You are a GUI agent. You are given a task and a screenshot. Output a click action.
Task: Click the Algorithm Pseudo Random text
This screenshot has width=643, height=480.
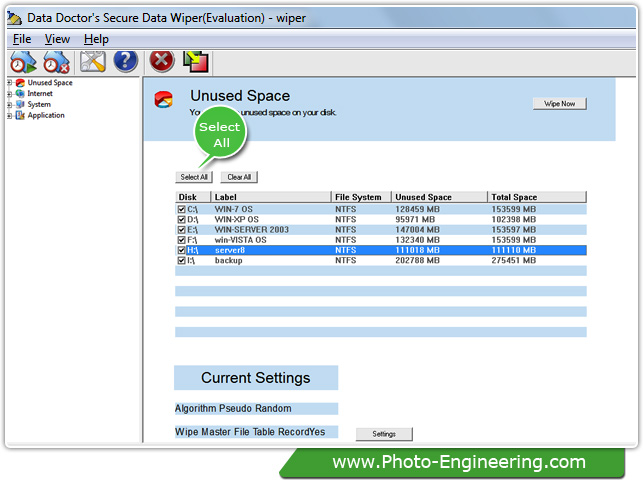tap(233, 409)
